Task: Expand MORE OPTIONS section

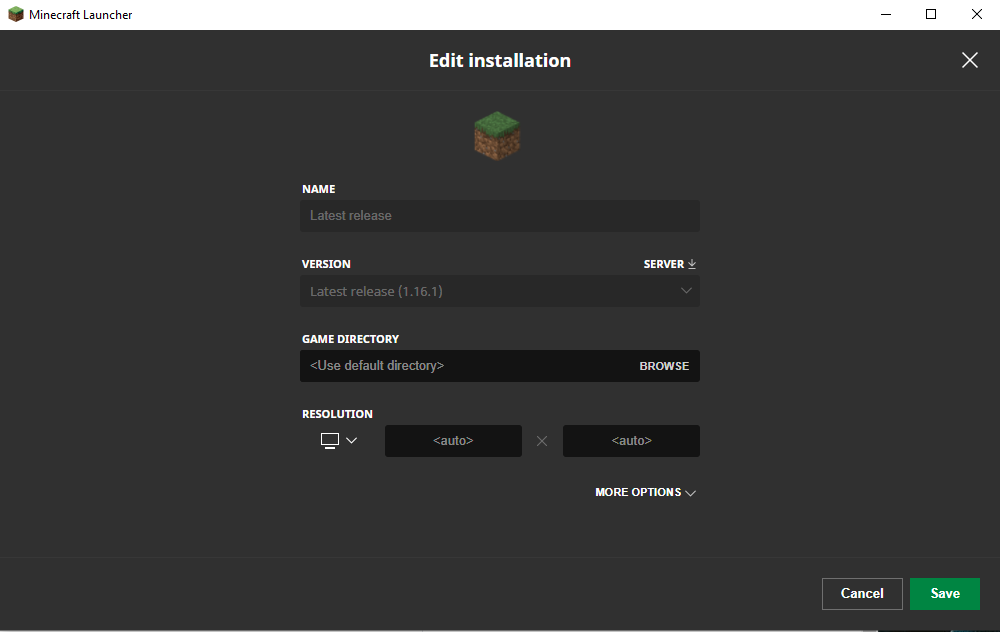Action: (645, 492)
